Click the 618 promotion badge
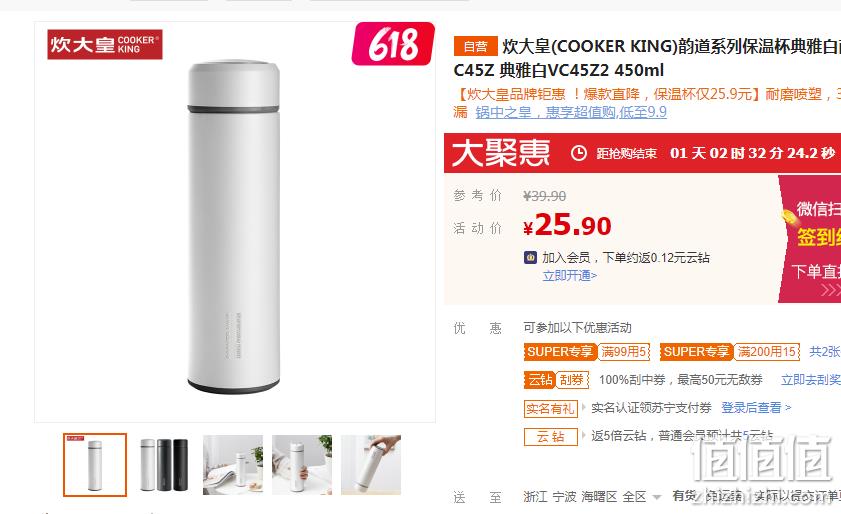The image size is (841, 514). [x=393, y=43]
